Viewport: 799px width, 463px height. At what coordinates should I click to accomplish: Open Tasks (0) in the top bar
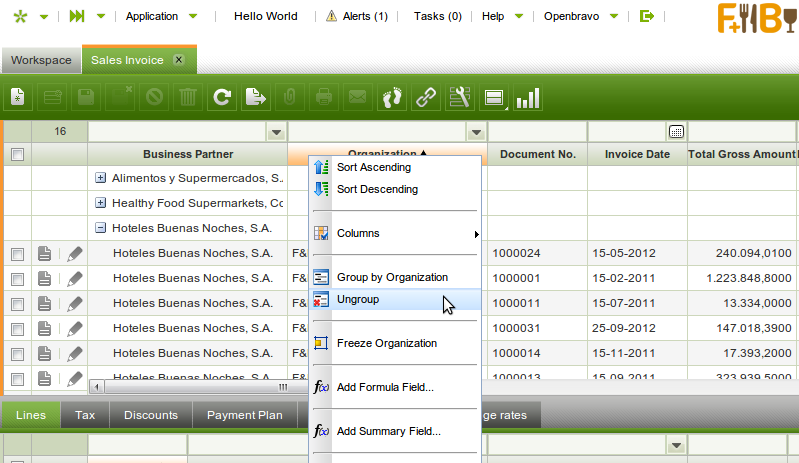coord(437,16)
